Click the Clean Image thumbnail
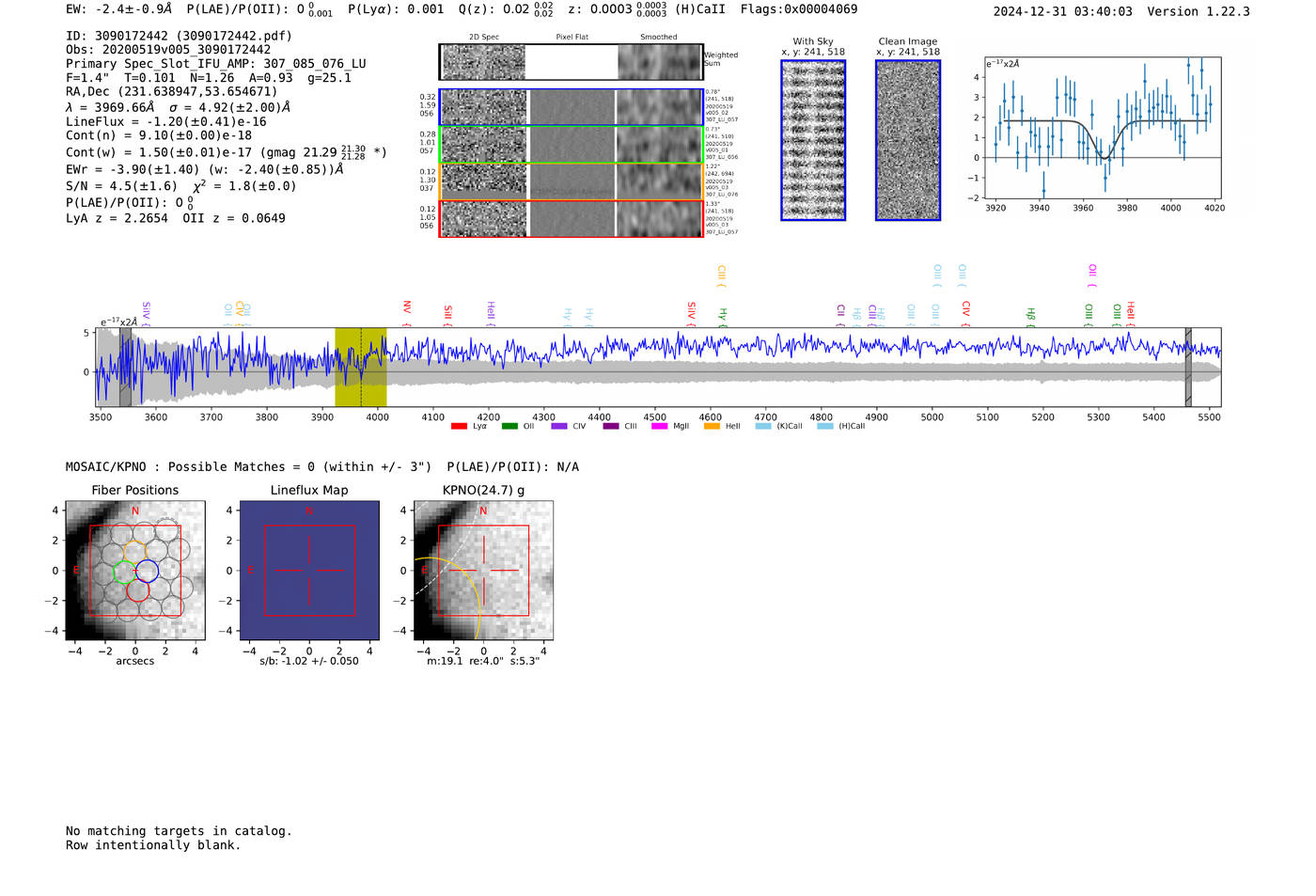 pyautogui.click(x=908, y=141)
